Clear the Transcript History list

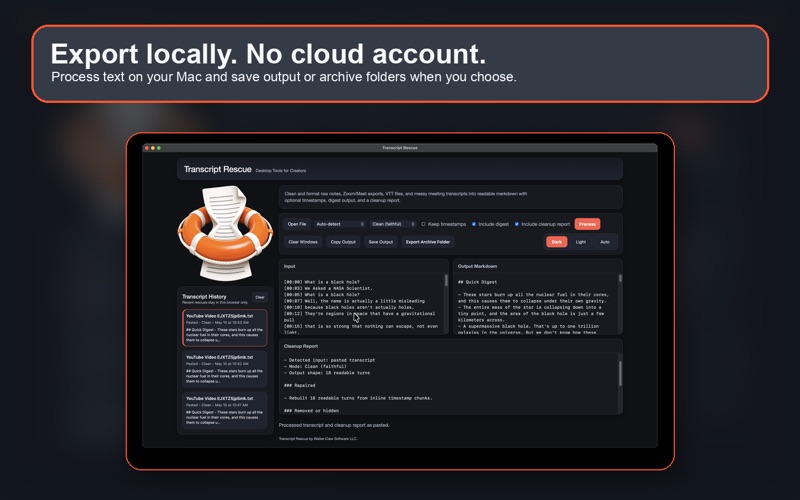pos(260,297)
